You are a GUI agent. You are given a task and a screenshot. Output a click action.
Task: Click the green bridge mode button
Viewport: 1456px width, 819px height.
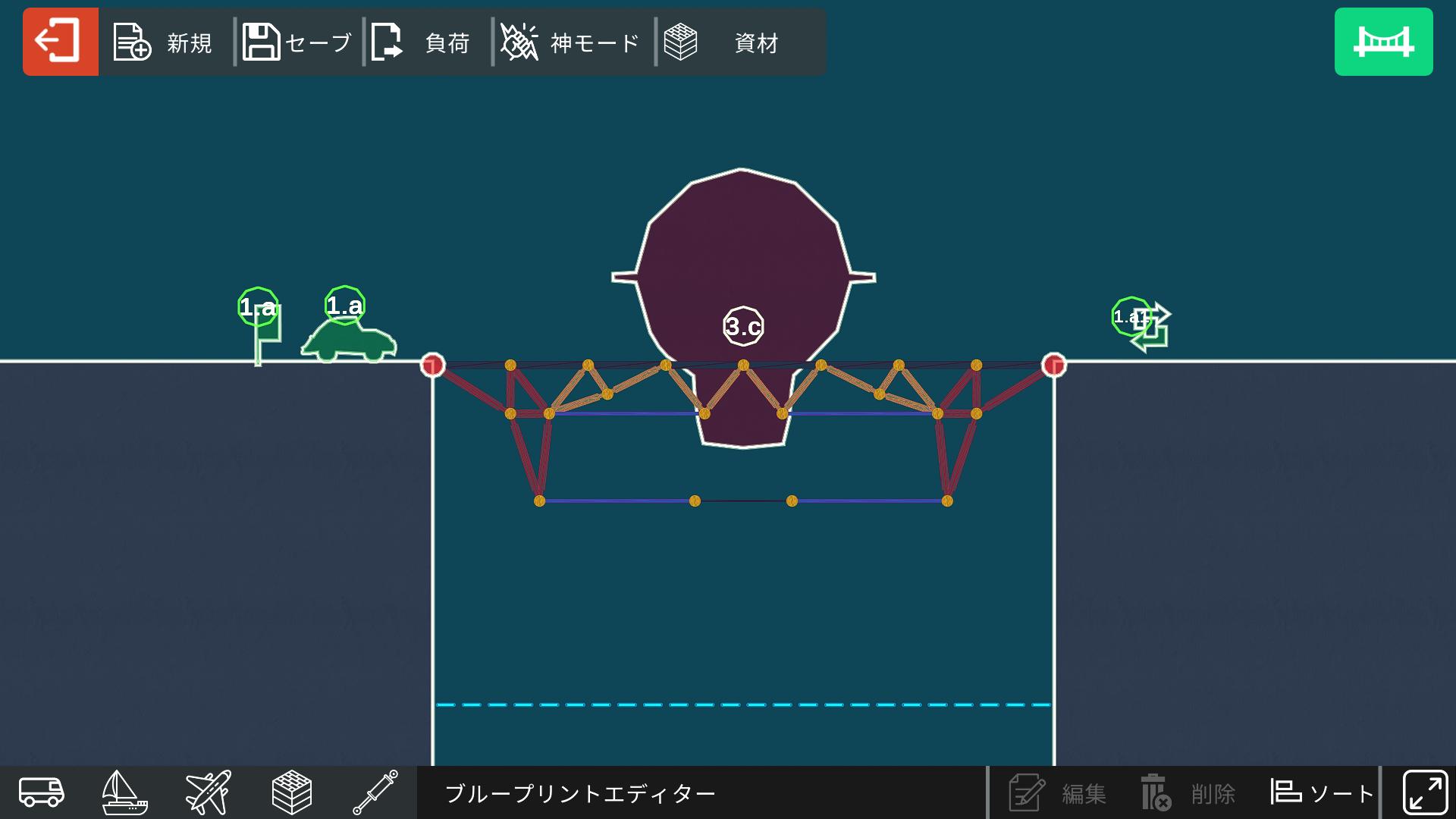(x=1383, y=42)
